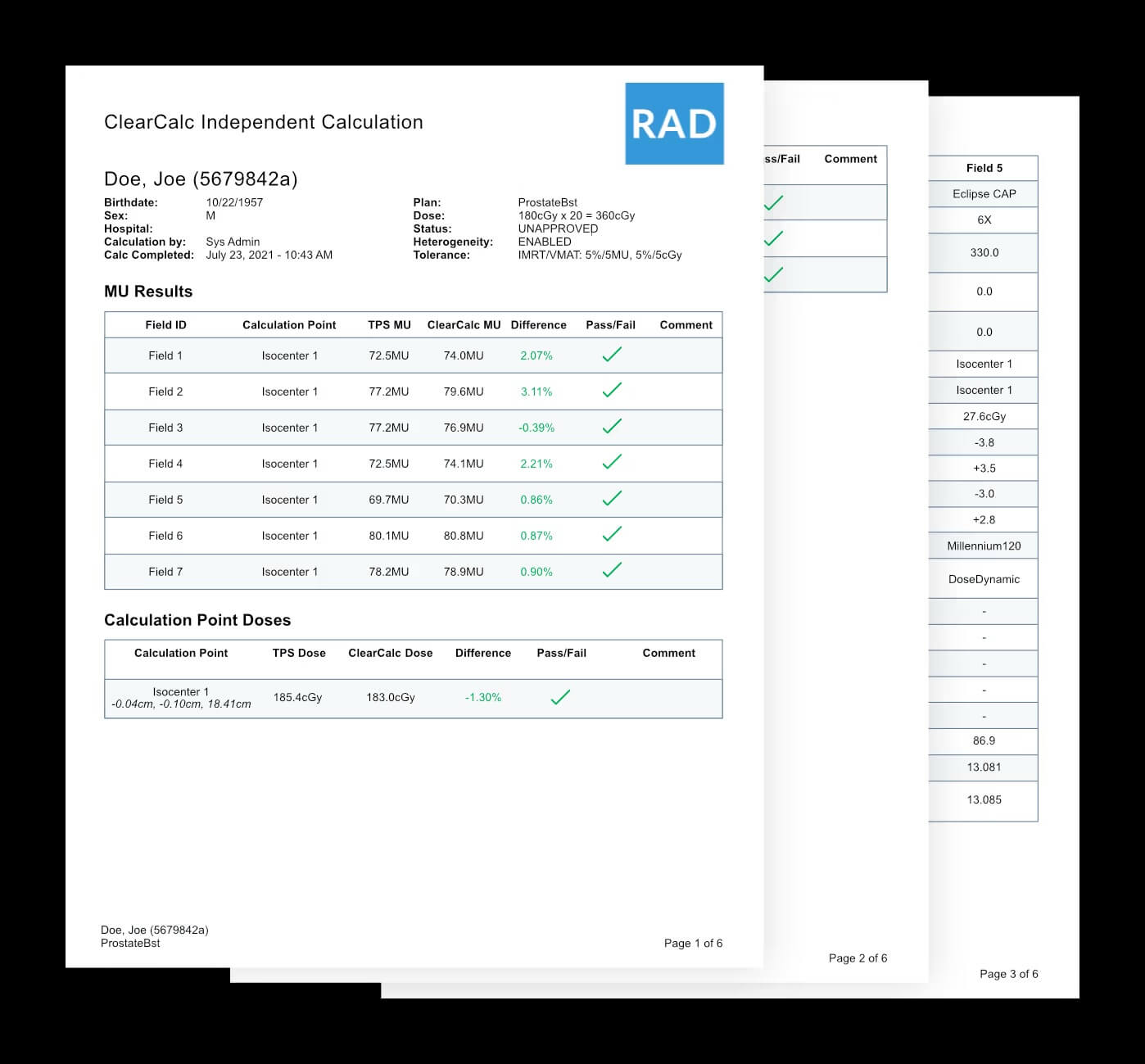Click the RAD logo
This screenshot has width=1145, height=1064.
coord(674,124)
